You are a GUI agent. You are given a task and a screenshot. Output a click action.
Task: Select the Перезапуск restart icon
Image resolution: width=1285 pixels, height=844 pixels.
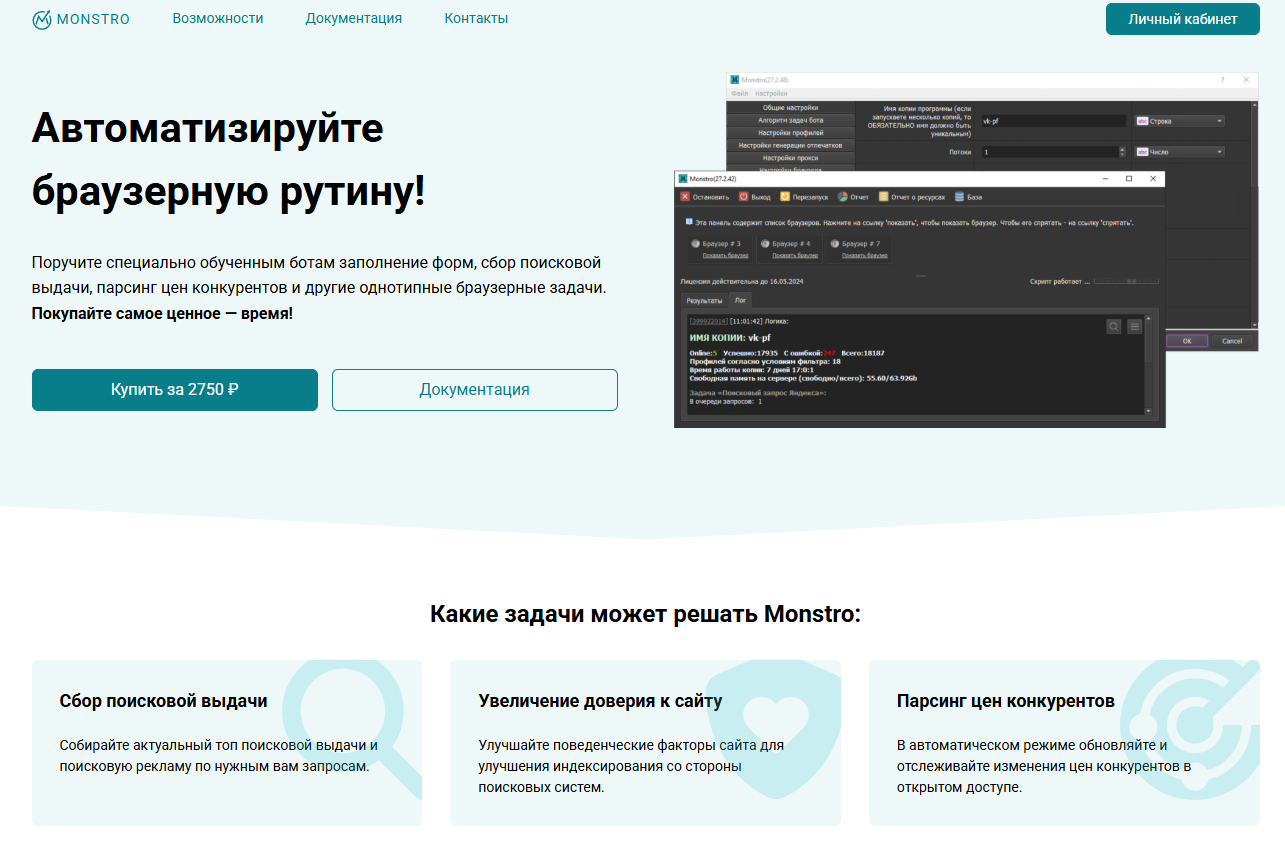click(x=785, y=197)
